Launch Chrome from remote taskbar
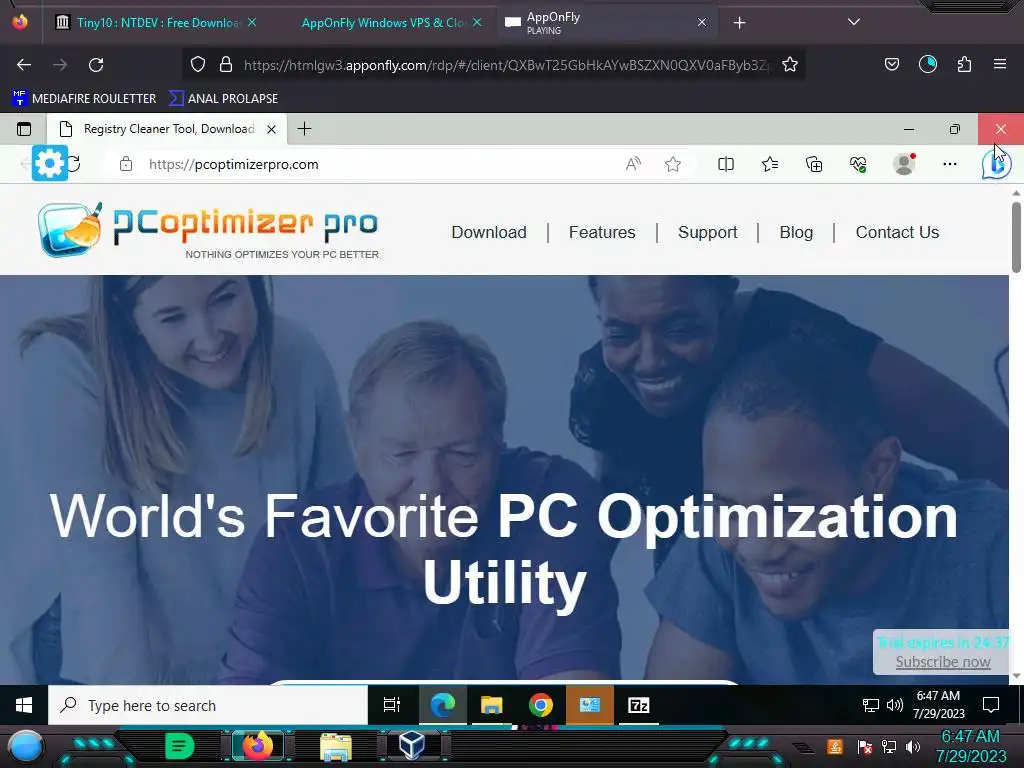This screenshot has height=768, width=1024. (x=541, y=705)
